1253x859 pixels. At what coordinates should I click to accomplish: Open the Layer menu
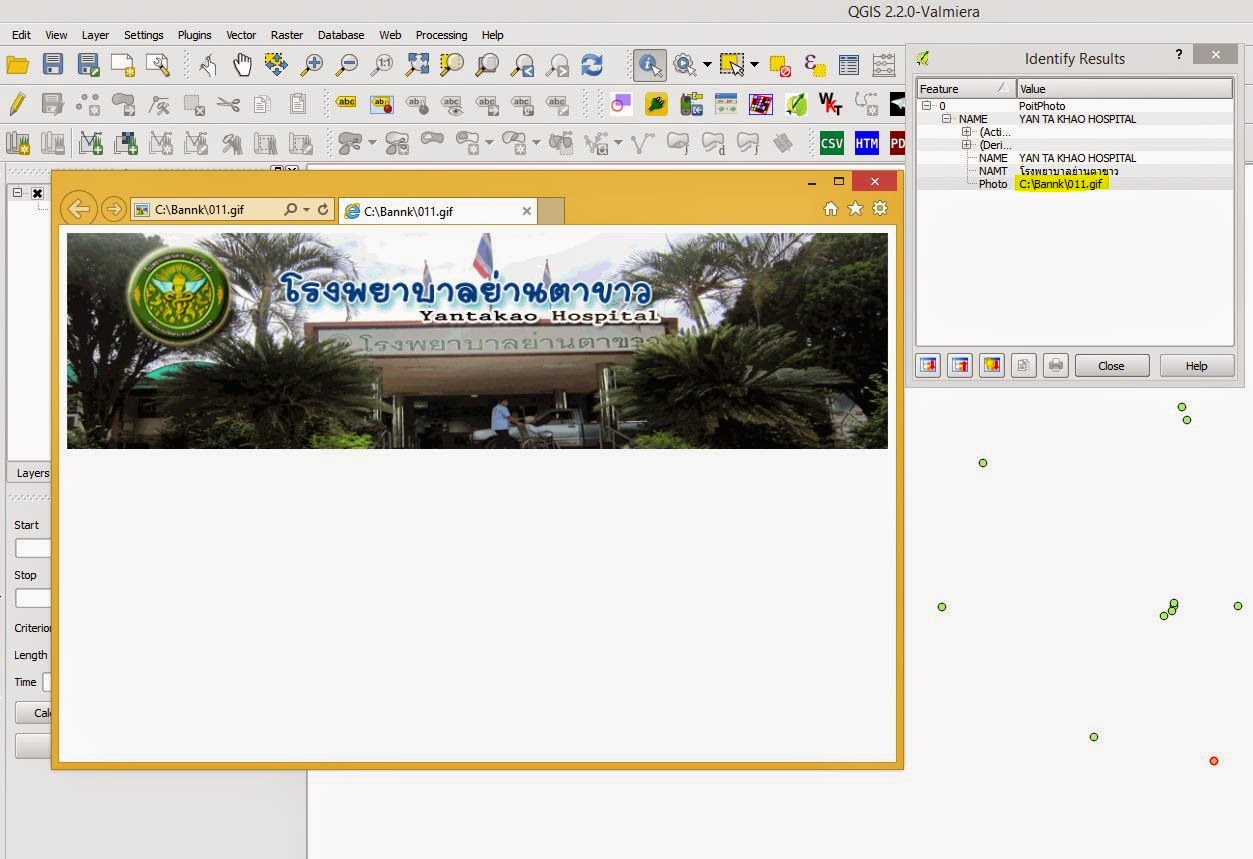pyautogui.click(x=95, y=35)
